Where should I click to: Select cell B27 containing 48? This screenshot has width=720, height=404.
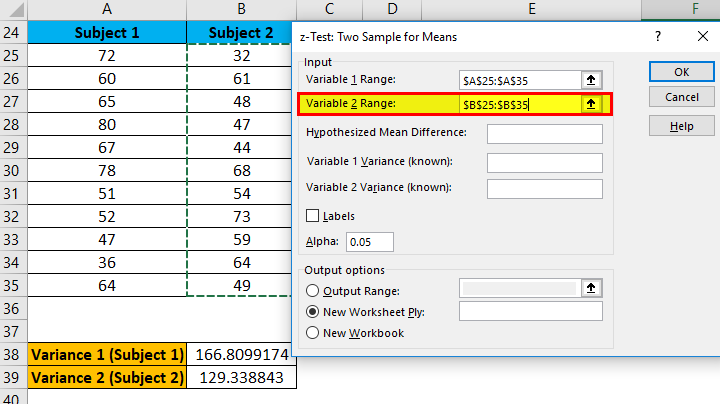(x=239, y=101)
